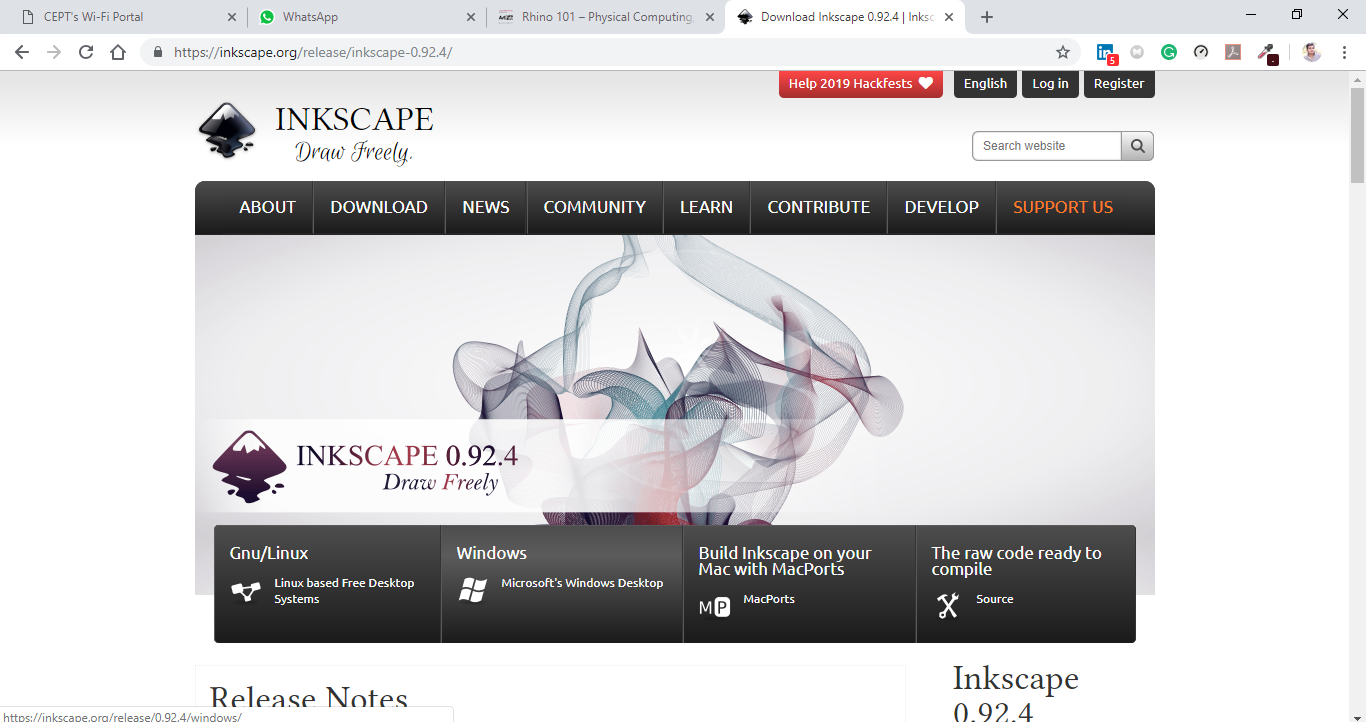Image resolution: width=1366 pixels, height=722 pixels.
Task: Close the CEPT's Wi-Fi Portal tab
Action: point(232,17)
